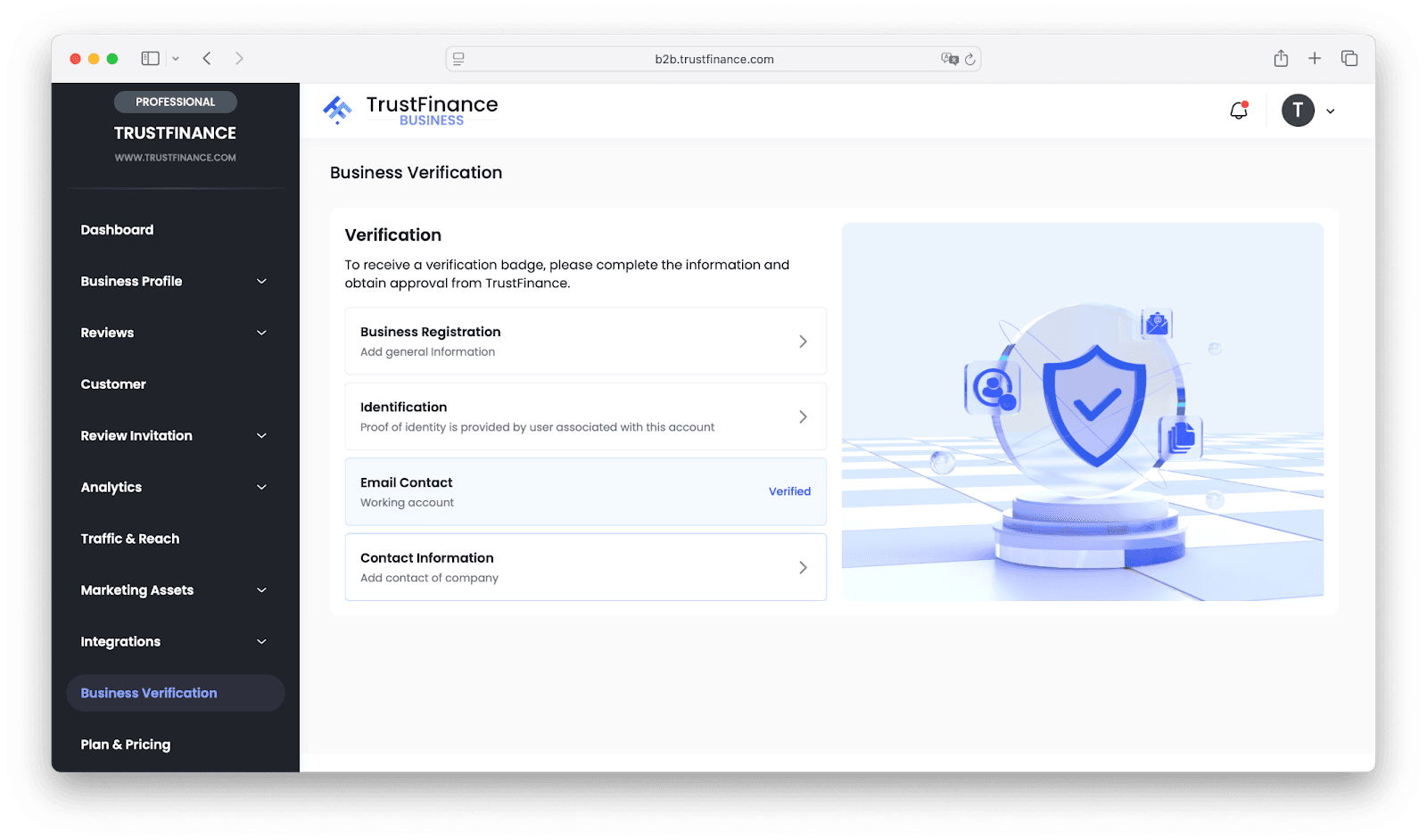
Task: Click the TrustFinance Business logo
Action: coord(410,111)
